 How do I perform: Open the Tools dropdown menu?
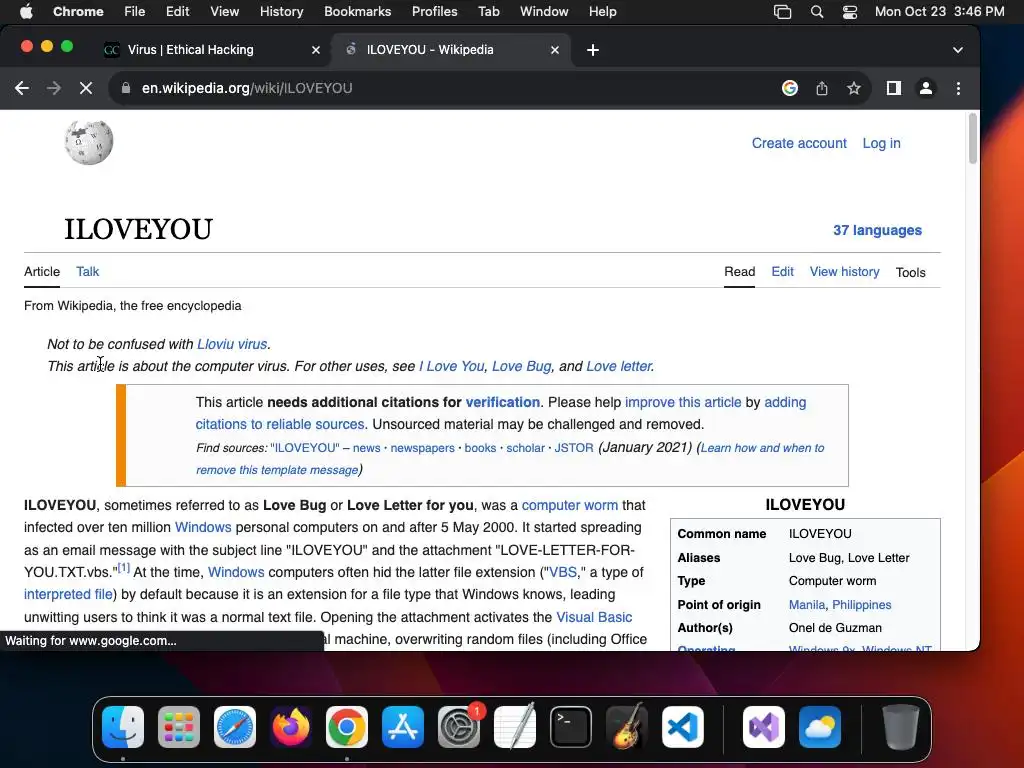tap(910, 272)
